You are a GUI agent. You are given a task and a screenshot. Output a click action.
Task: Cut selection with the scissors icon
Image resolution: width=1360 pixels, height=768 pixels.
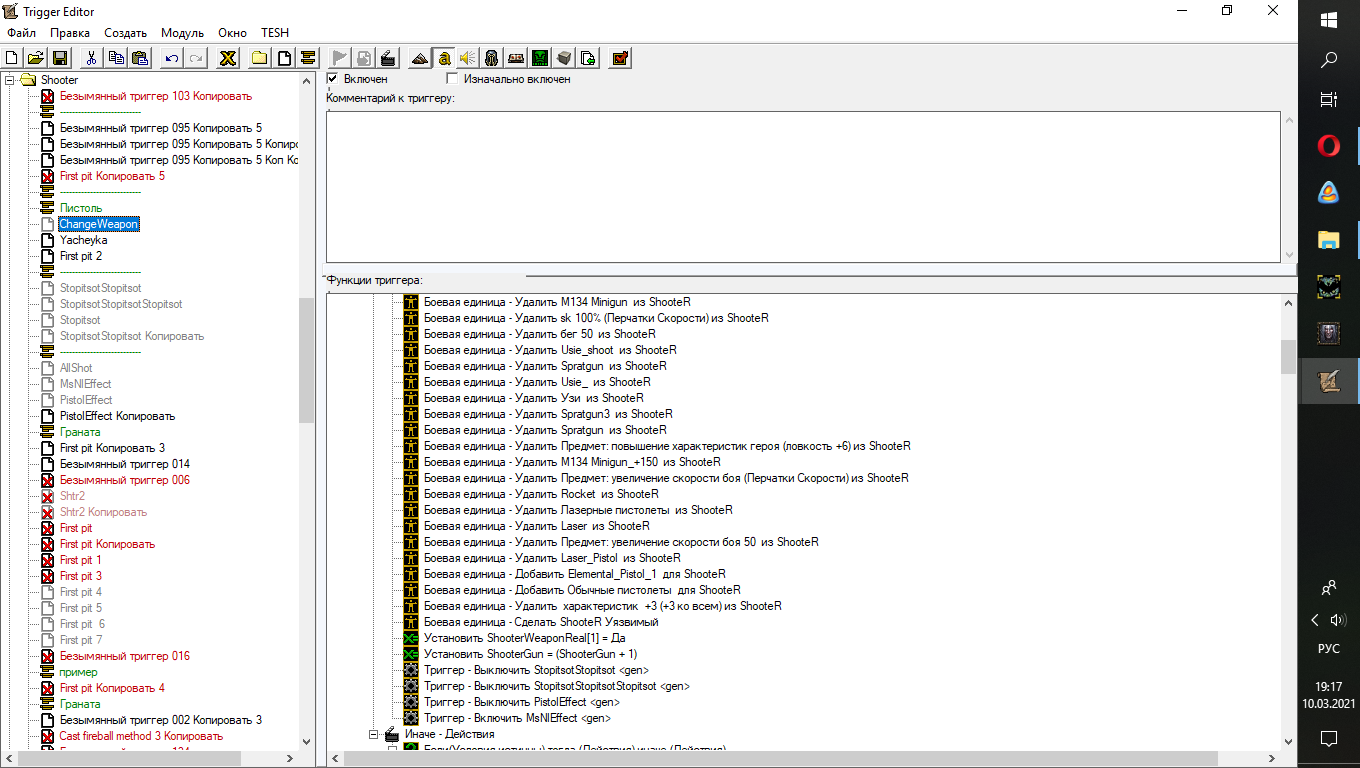point(92,58)
